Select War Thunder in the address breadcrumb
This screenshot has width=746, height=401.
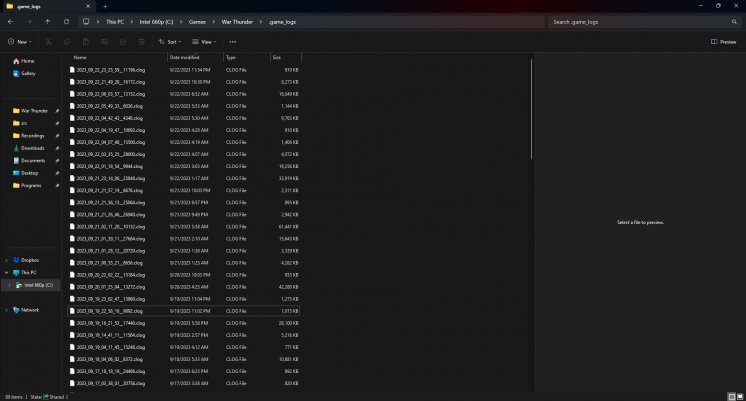[x=236, y=21]
